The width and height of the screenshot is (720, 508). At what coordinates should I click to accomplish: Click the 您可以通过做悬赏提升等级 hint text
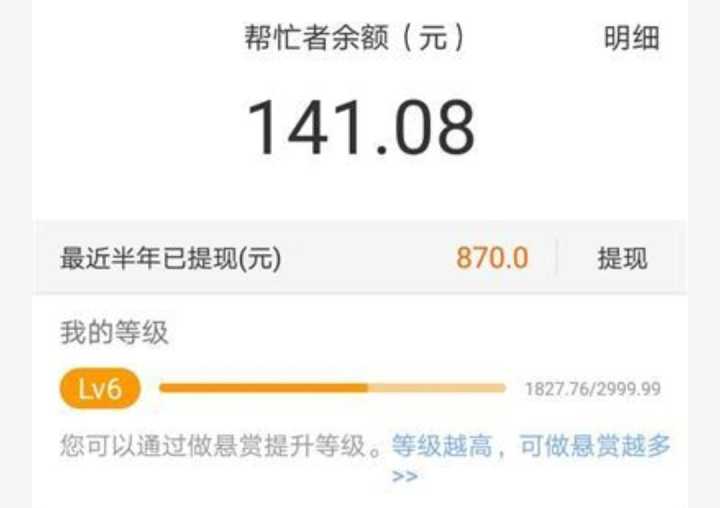point(212,446)
